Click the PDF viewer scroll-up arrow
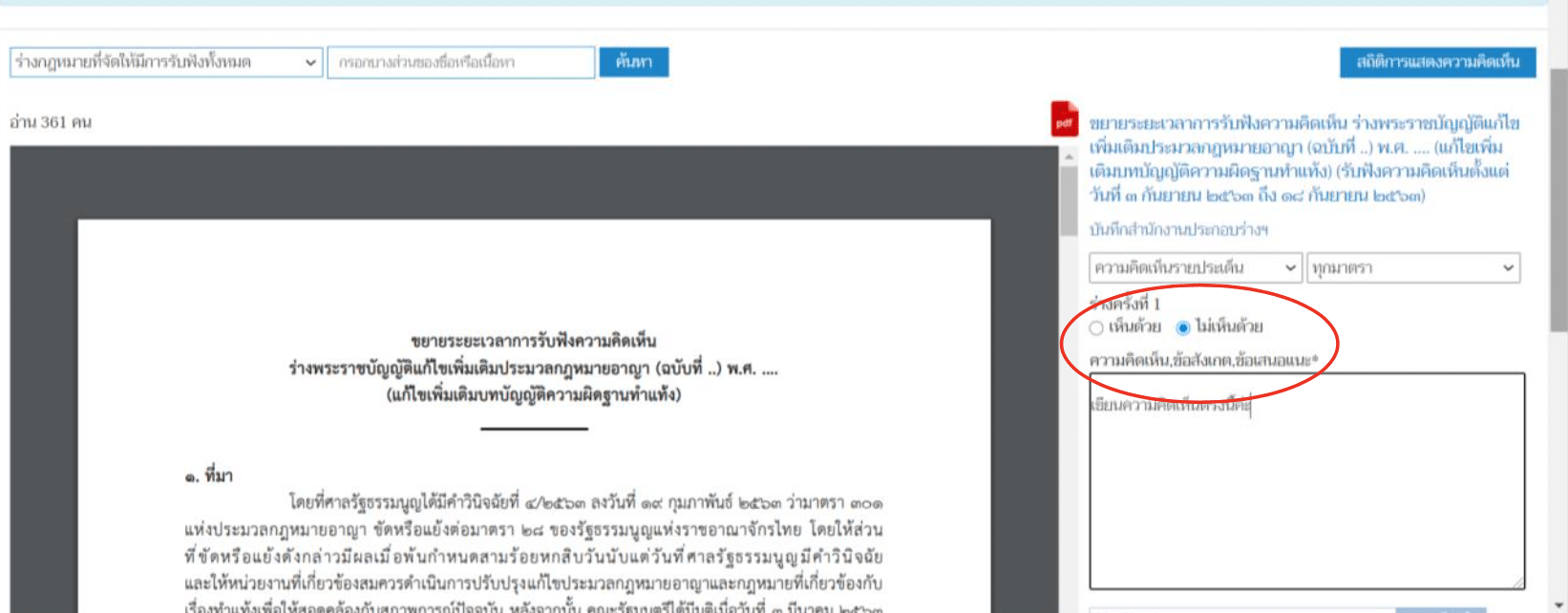 1069,157
